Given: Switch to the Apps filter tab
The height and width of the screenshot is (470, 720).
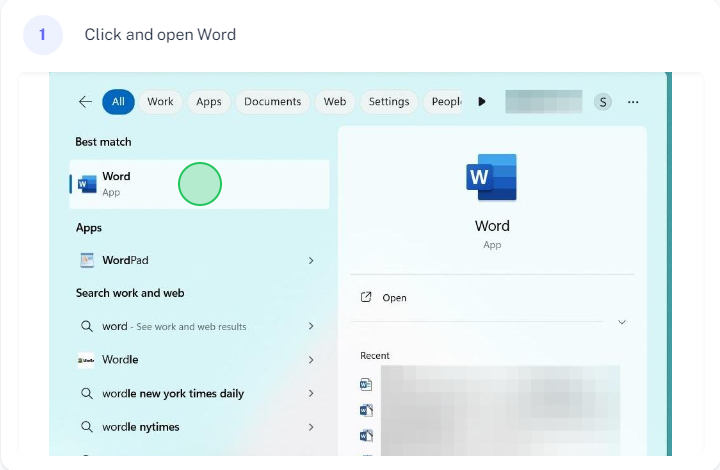Looking at the screenshot, I should [209, 101].
